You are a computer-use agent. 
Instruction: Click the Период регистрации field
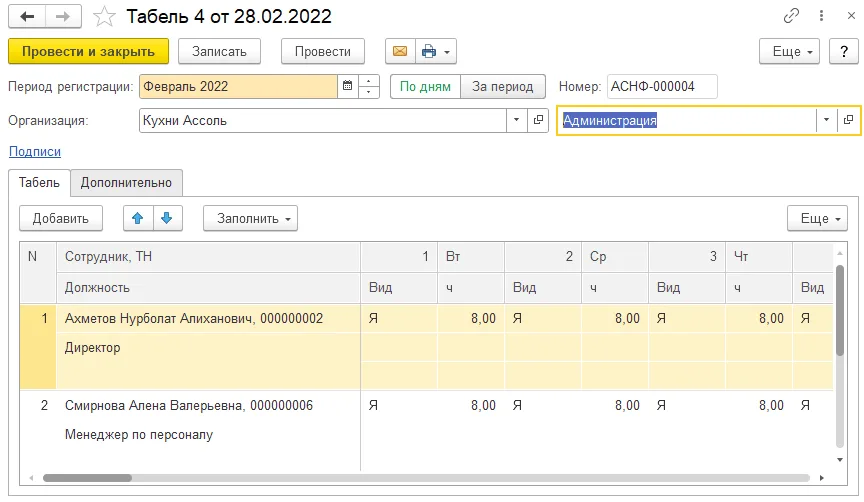point(238,87)
